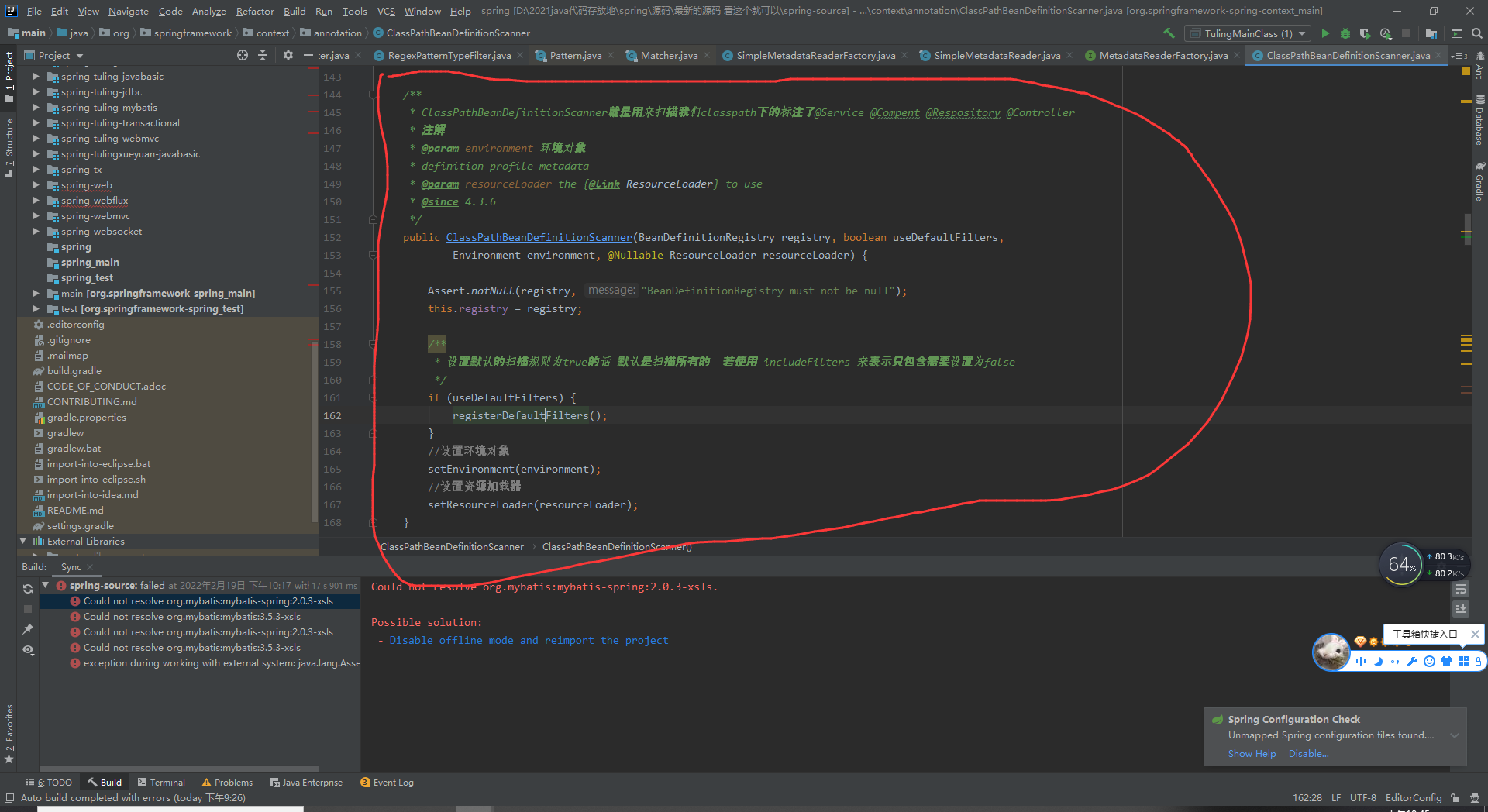This screenshot has height=812, width=1488.
Task: Open the Terminal tool window tab
Action: [161, 783]
